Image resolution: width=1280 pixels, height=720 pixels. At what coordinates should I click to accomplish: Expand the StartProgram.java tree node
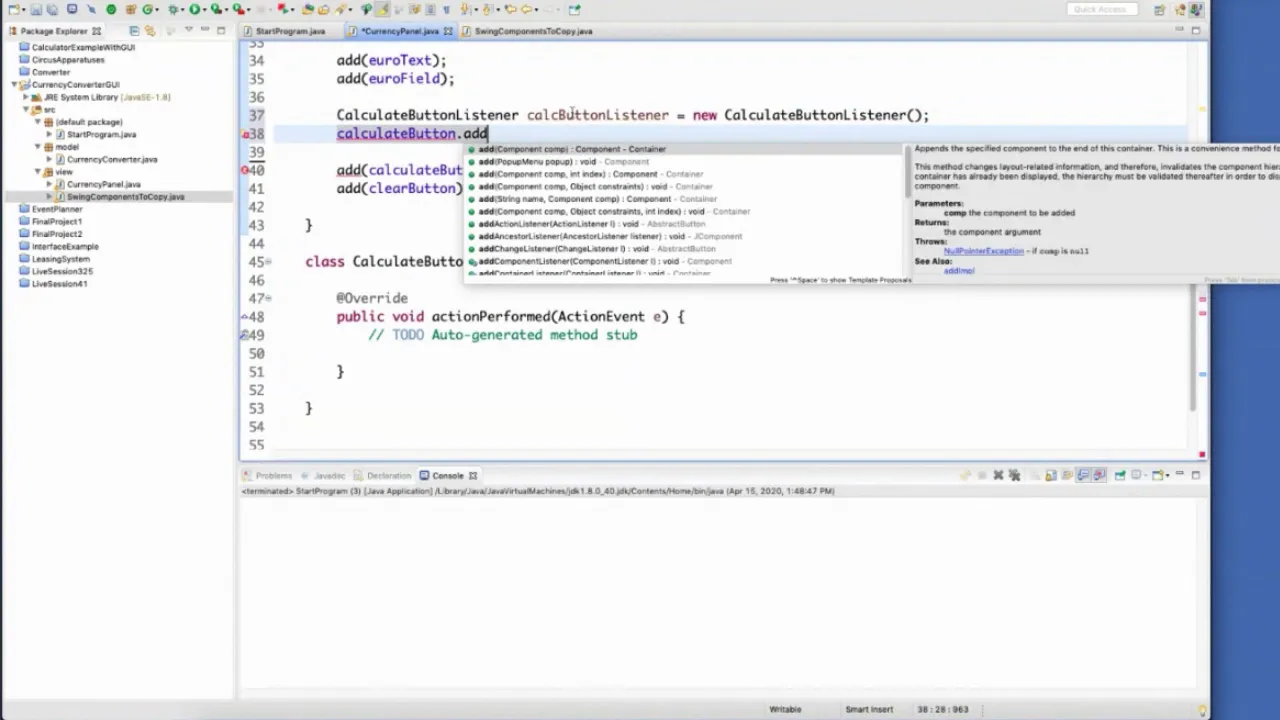click(50, 135)
